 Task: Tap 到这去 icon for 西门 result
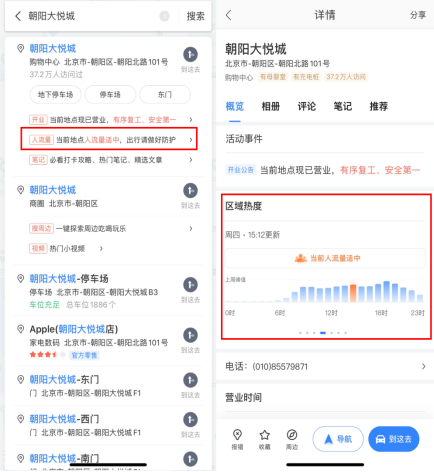190,420
